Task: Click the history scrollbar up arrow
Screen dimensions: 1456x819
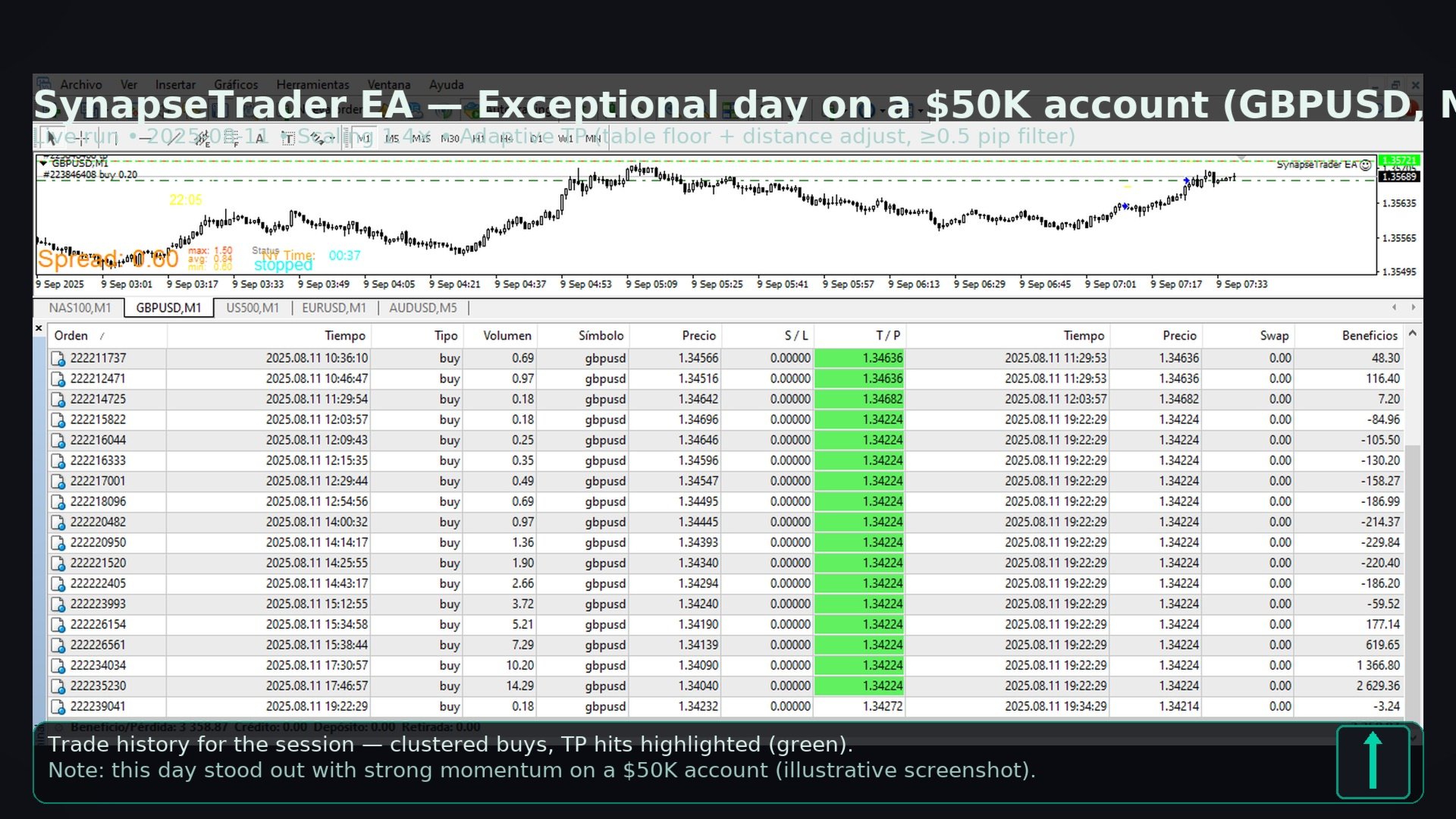Action: click(x=1412, y=333)
